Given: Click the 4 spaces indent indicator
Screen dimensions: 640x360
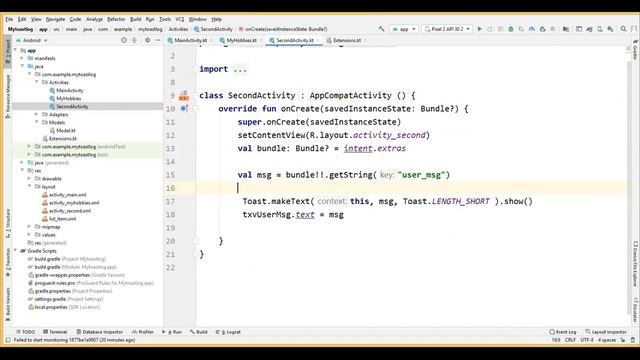Looking at the screenshot, I should coord(607,340).
